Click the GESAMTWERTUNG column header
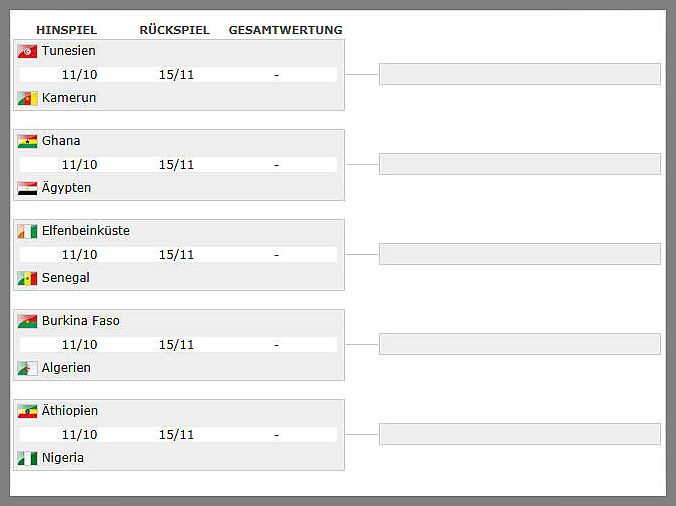Screen dimensions: 676x506 [x=285, y=30]
